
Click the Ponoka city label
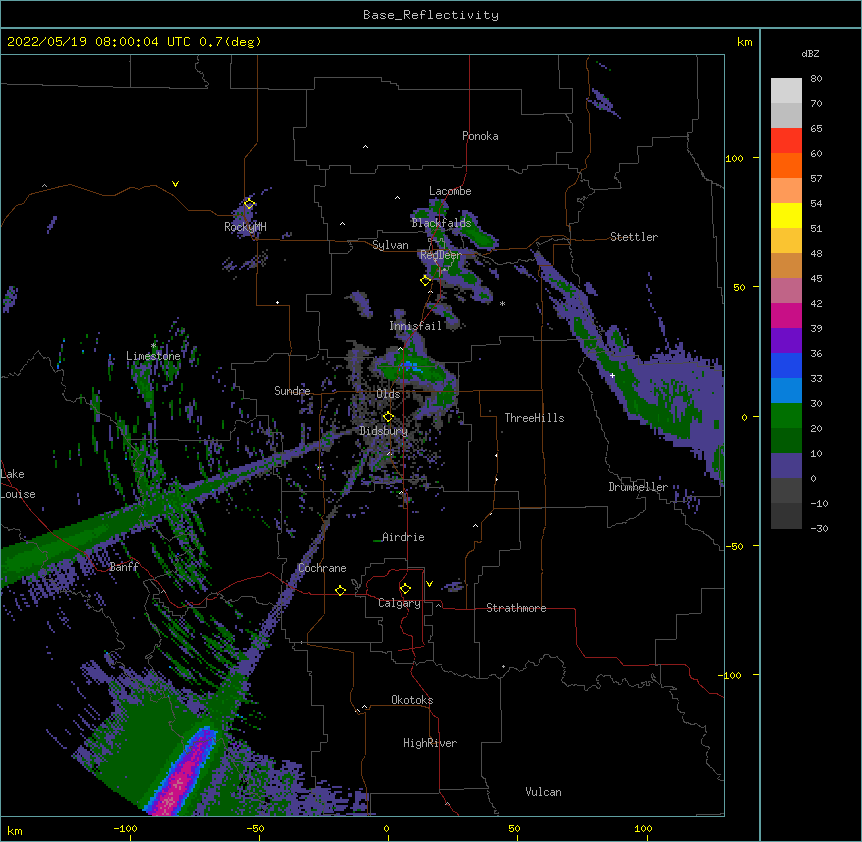pyautogui.click(x=480, y=136)
